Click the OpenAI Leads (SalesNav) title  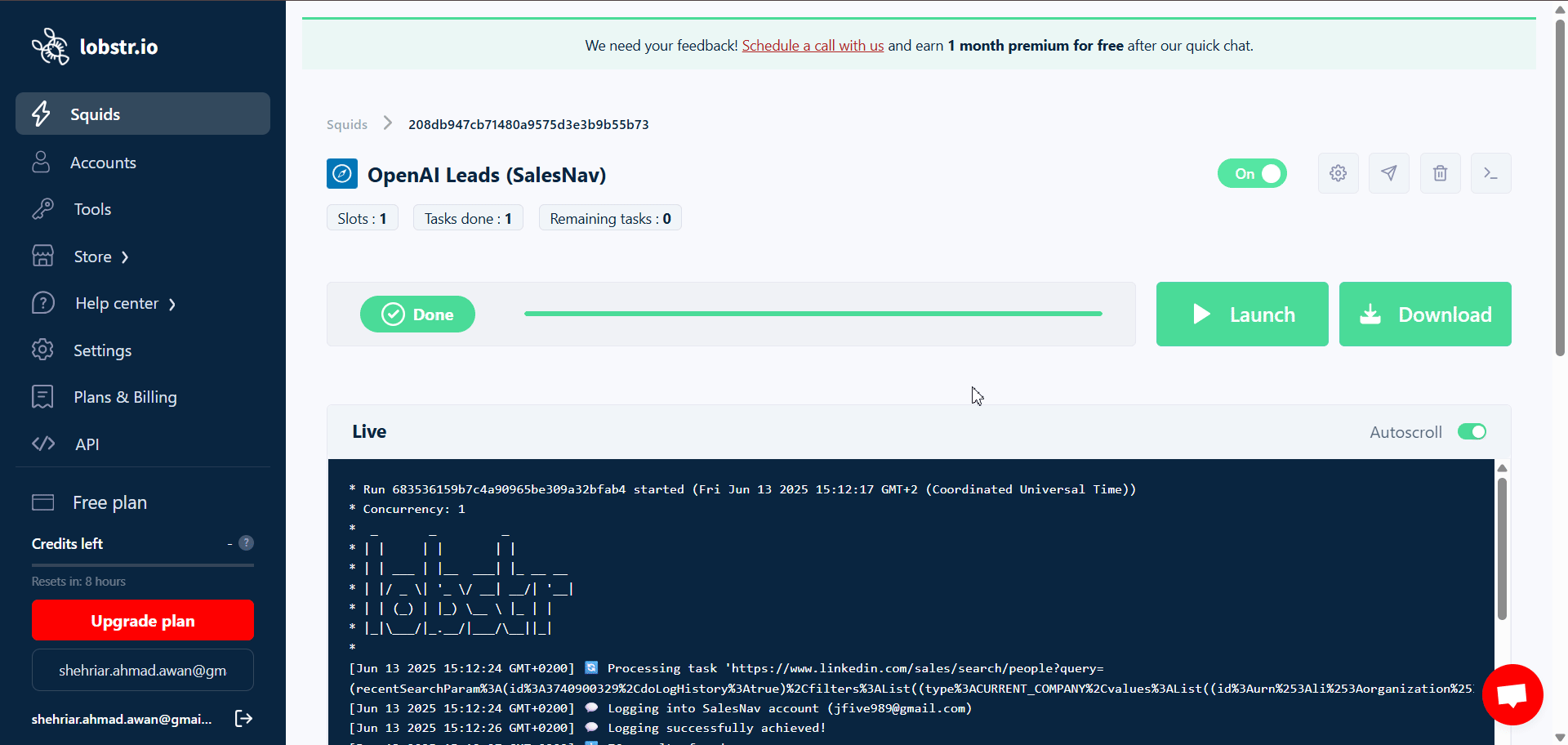tap(487, 175)
